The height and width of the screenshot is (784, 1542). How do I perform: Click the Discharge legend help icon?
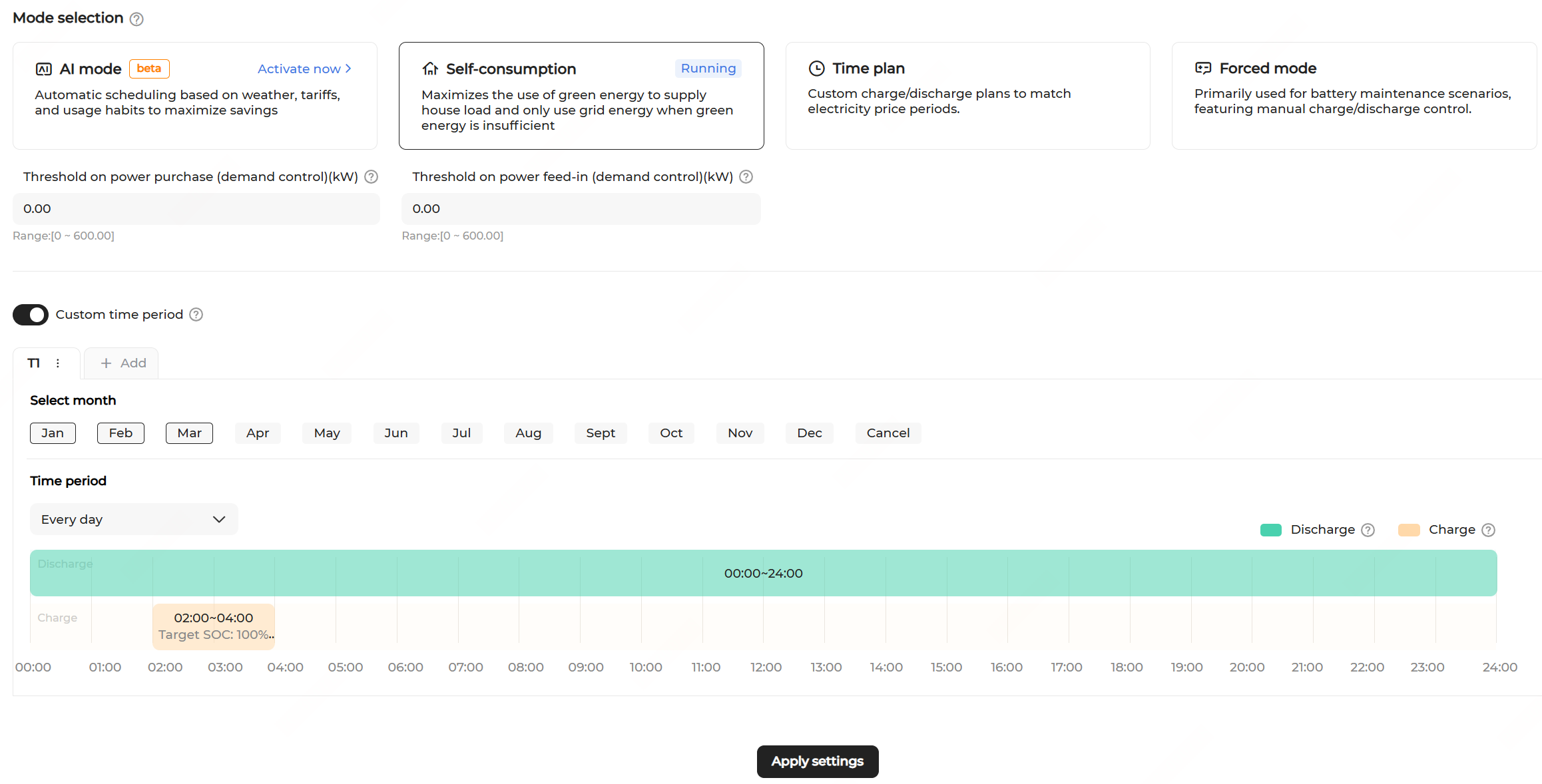click(x=1368, y=530)
